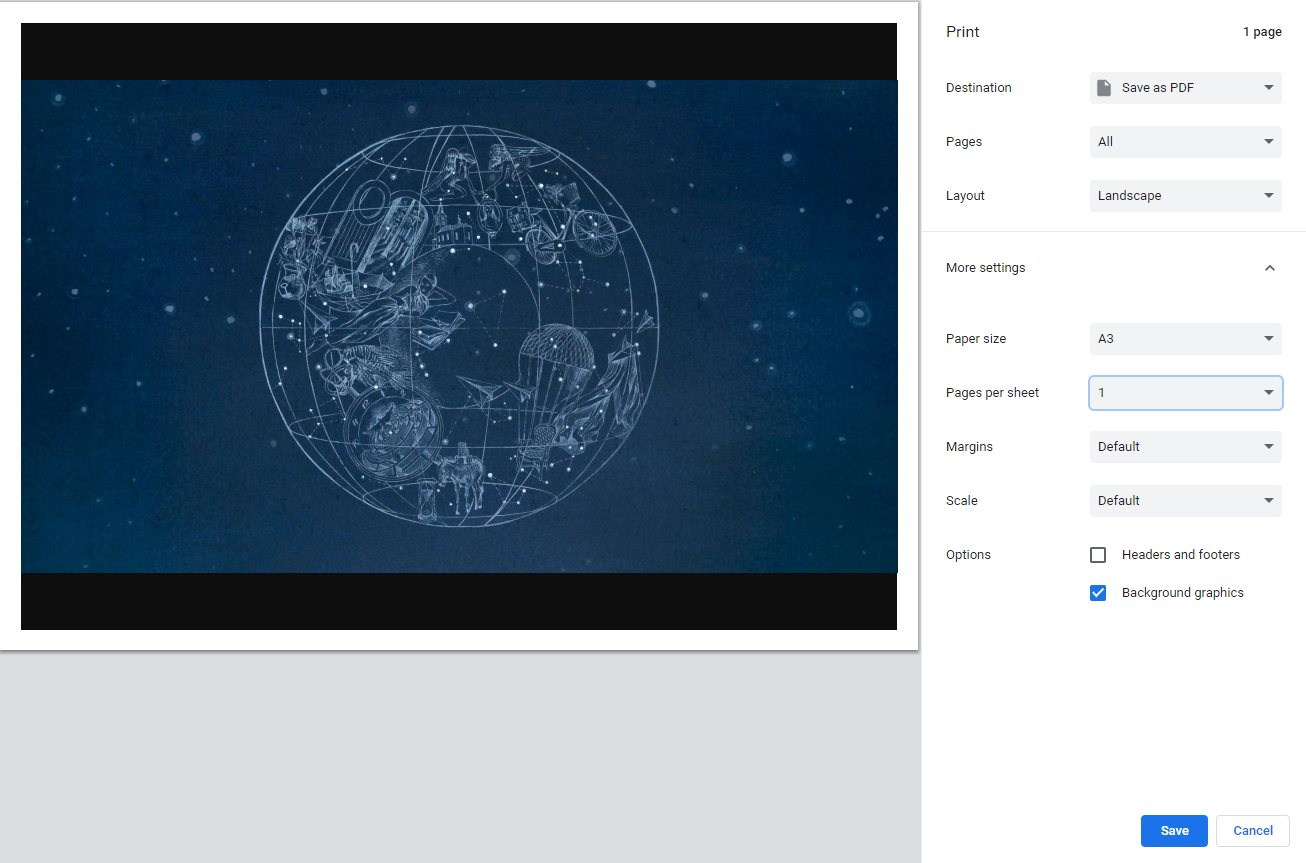Click the Options label
This screenshot has height=863, width=1306.
click(968, 555)
